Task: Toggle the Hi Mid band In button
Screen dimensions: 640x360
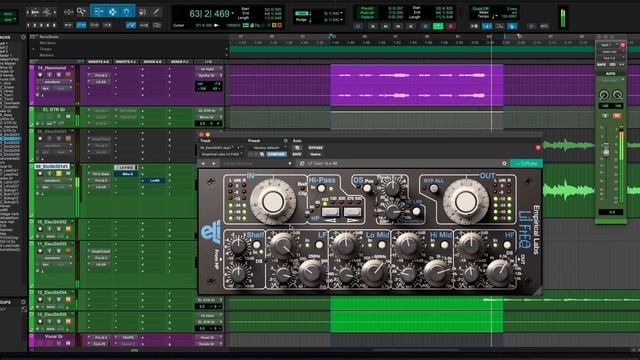Action: (x=444, y=245)
